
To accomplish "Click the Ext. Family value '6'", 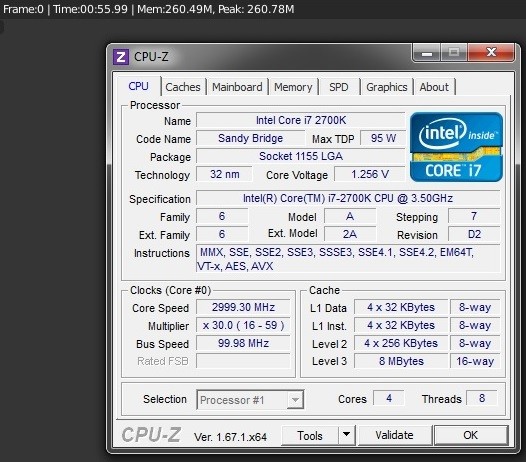I will 222,234.
